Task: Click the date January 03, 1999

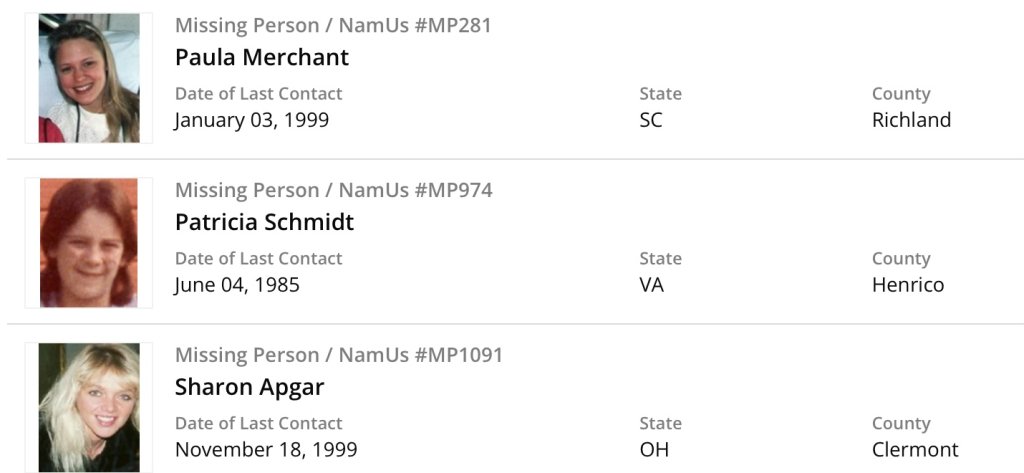Action: (x=251, y=120)
